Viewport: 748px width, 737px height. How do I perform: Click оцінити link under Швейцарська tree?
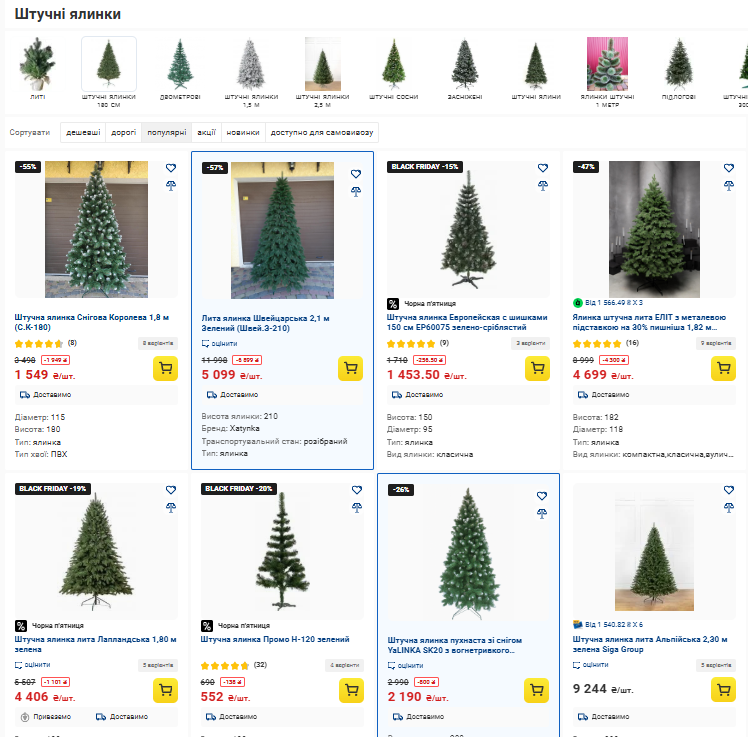click(x=219, y=343)
